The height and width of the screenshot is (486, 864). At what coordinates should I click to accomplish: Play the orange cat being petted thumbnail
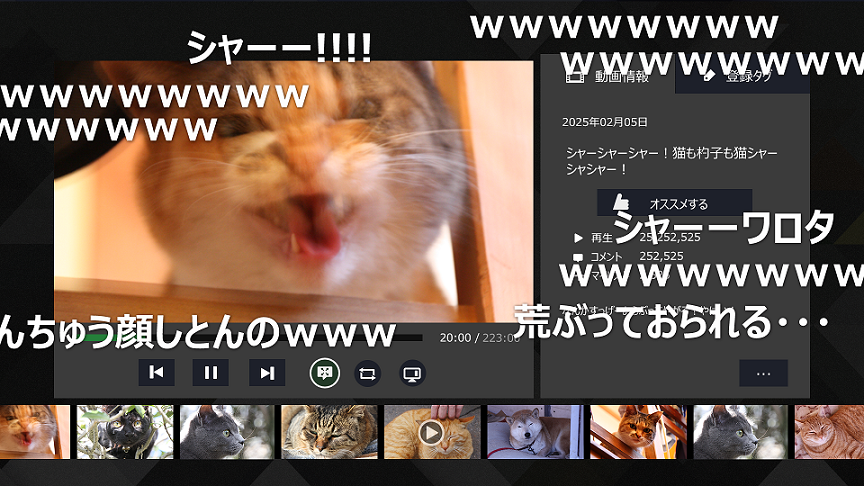[431, 432]
